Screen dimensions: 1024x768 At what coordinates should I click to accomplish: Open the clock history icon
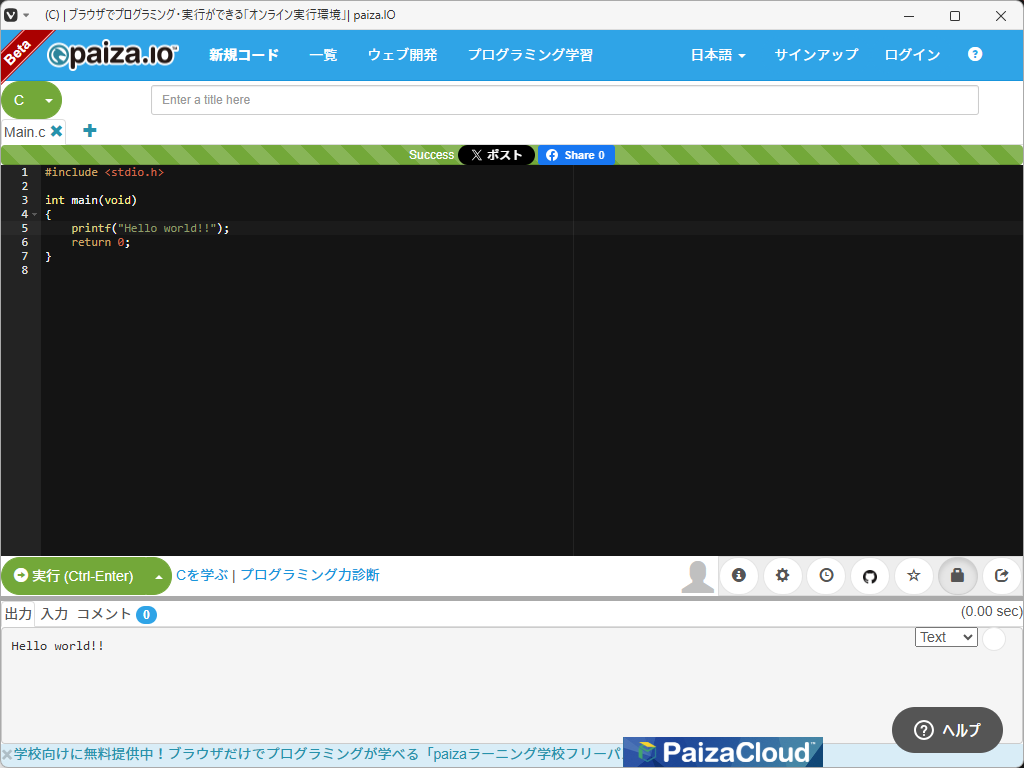coord(826,575)
